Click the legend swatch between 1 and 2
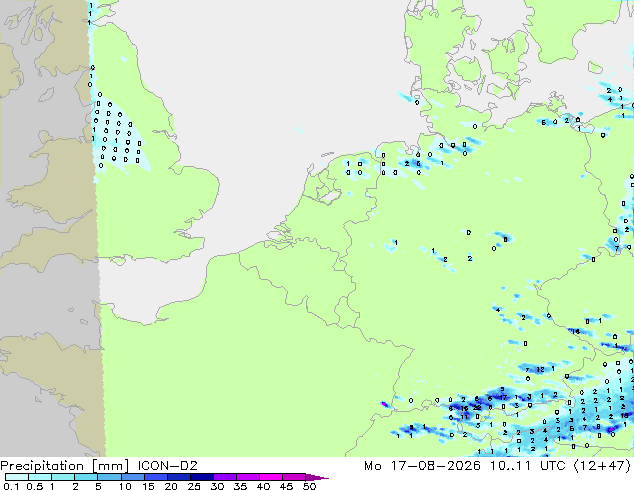This screenshot has height=490, width=634. 63,477
